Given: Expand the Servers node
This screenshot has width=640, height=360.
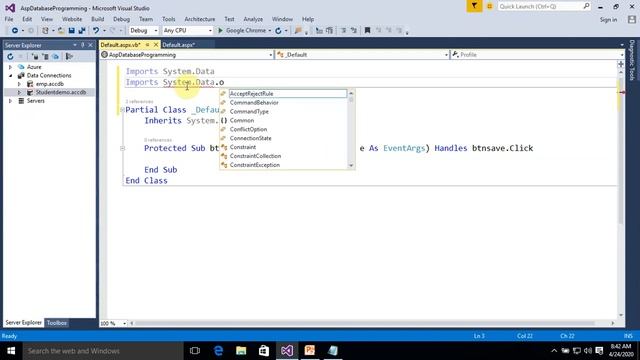Looking at the screenshot, I should click(x=10, y=101).
